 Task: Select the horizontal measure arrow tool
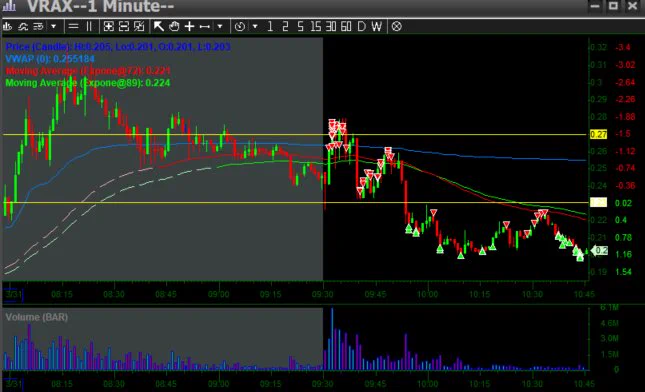coord(205,27)
